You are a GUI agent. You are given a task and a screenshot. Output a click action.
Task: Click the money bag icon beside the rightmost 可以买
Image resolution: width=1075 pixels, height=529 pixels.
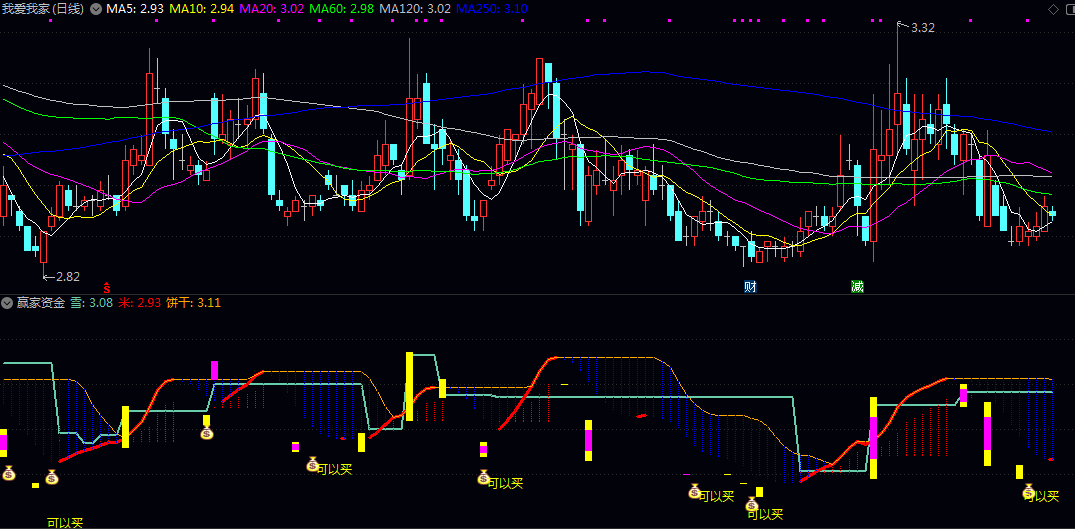coord(1028,491)
